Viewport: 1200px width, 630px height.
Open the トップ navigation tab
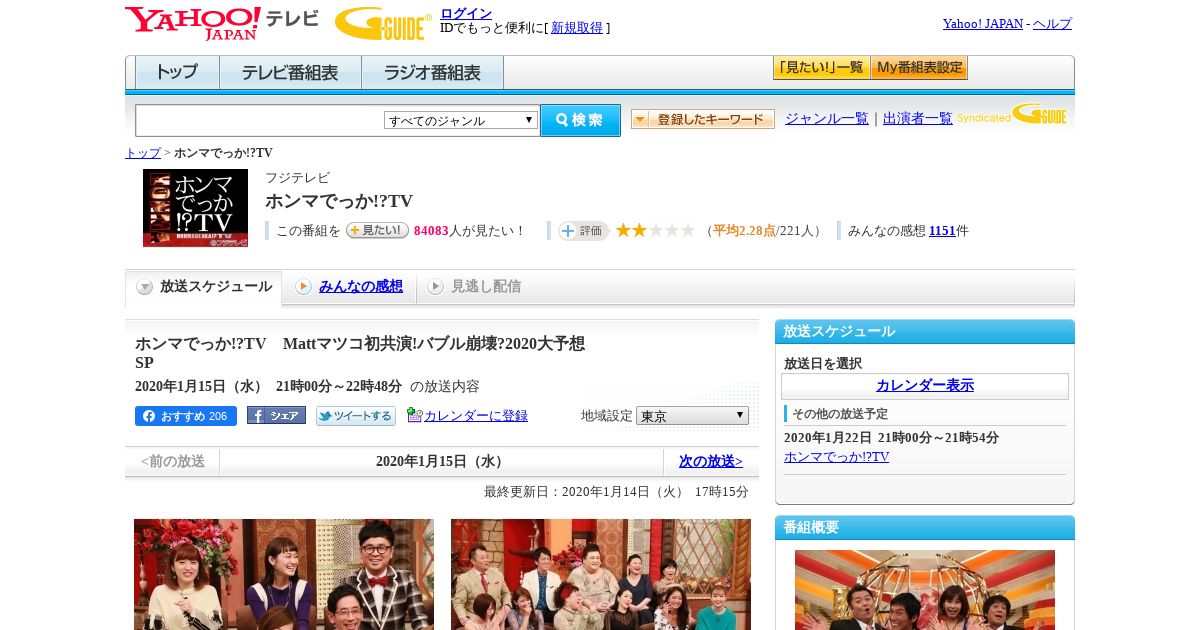point(177,73)
